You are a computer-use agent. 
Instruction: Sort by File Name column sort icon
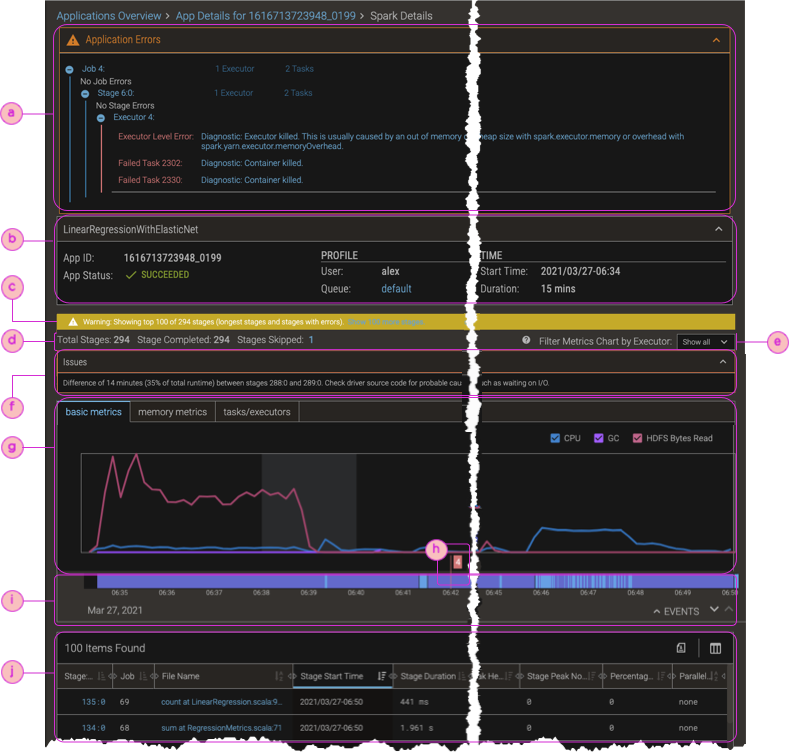click(279, 676)
